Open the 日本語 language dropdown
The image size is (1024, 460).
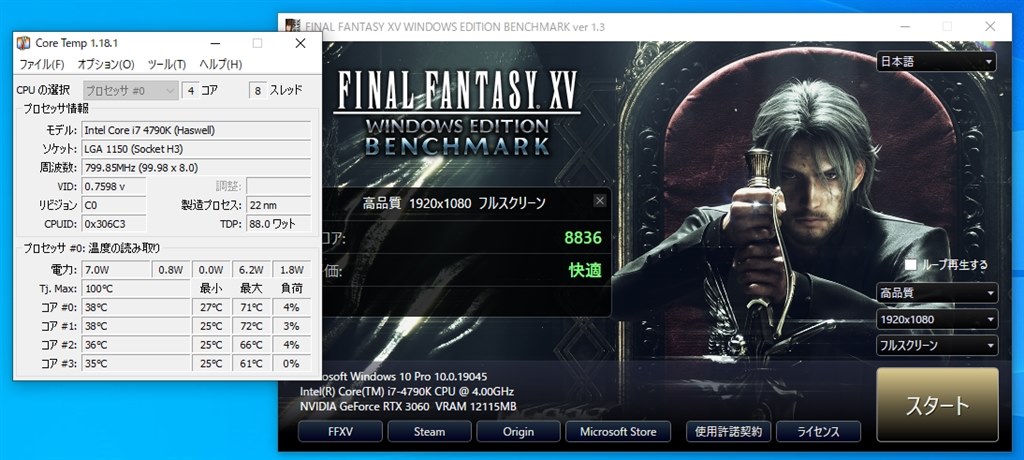click(x=936, y=62)
